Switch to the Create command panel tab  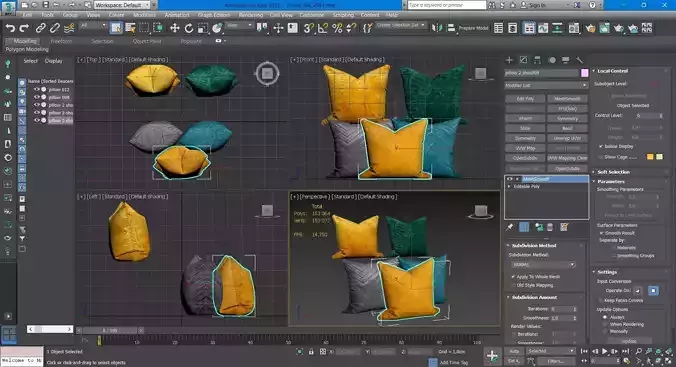point(509,60)
